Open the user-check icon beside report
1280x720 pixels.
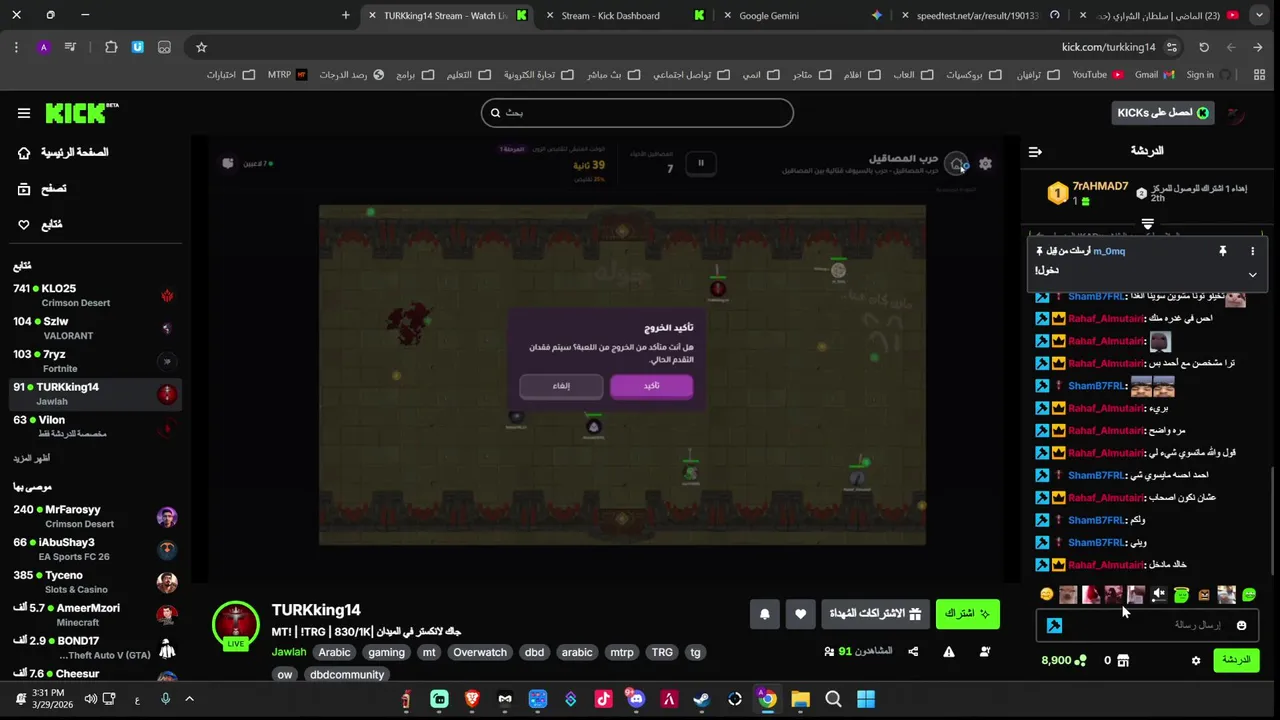(985, 652)
